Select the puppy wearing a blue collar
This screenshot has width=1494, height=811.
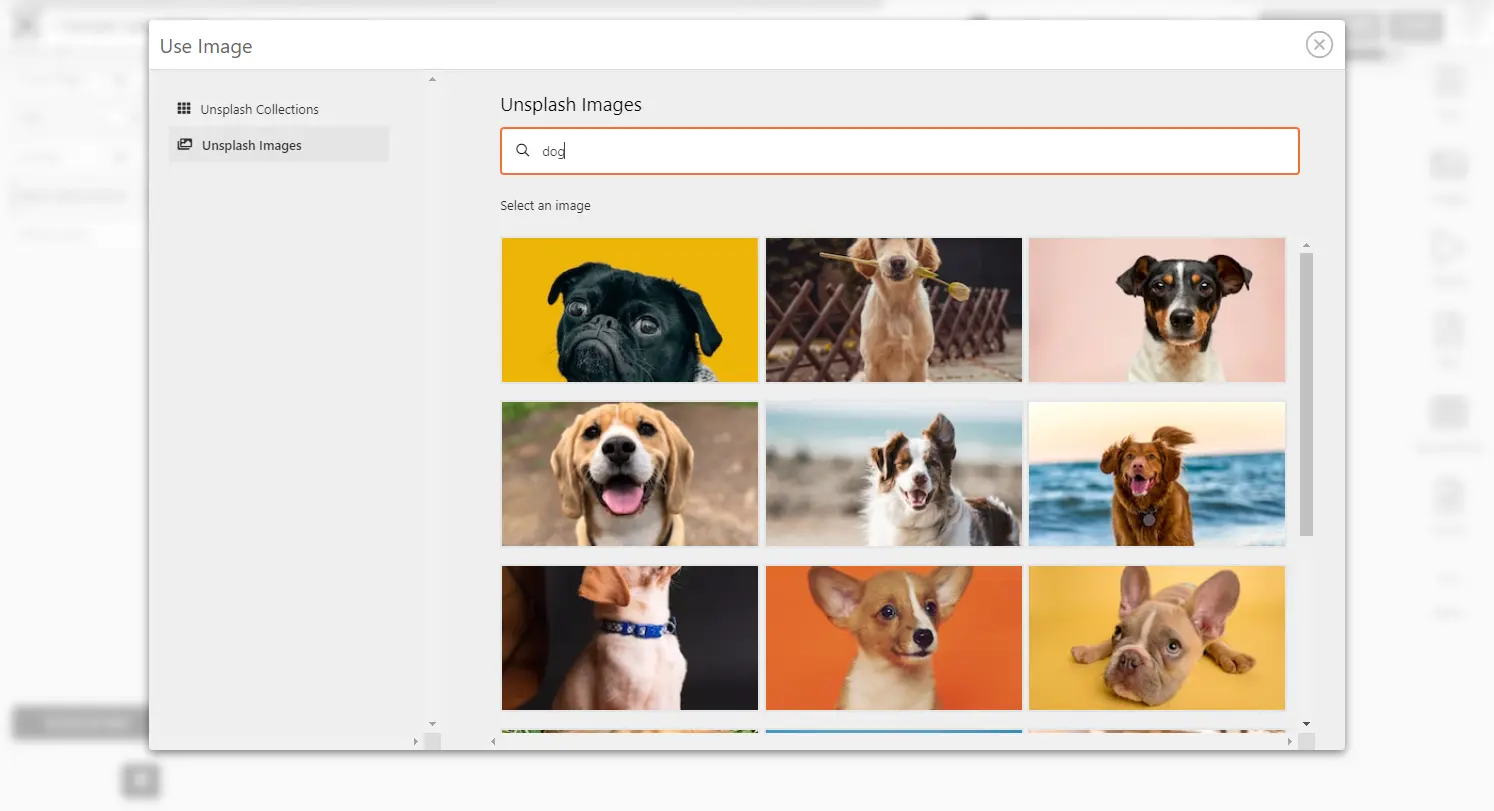tap(629, 637)
